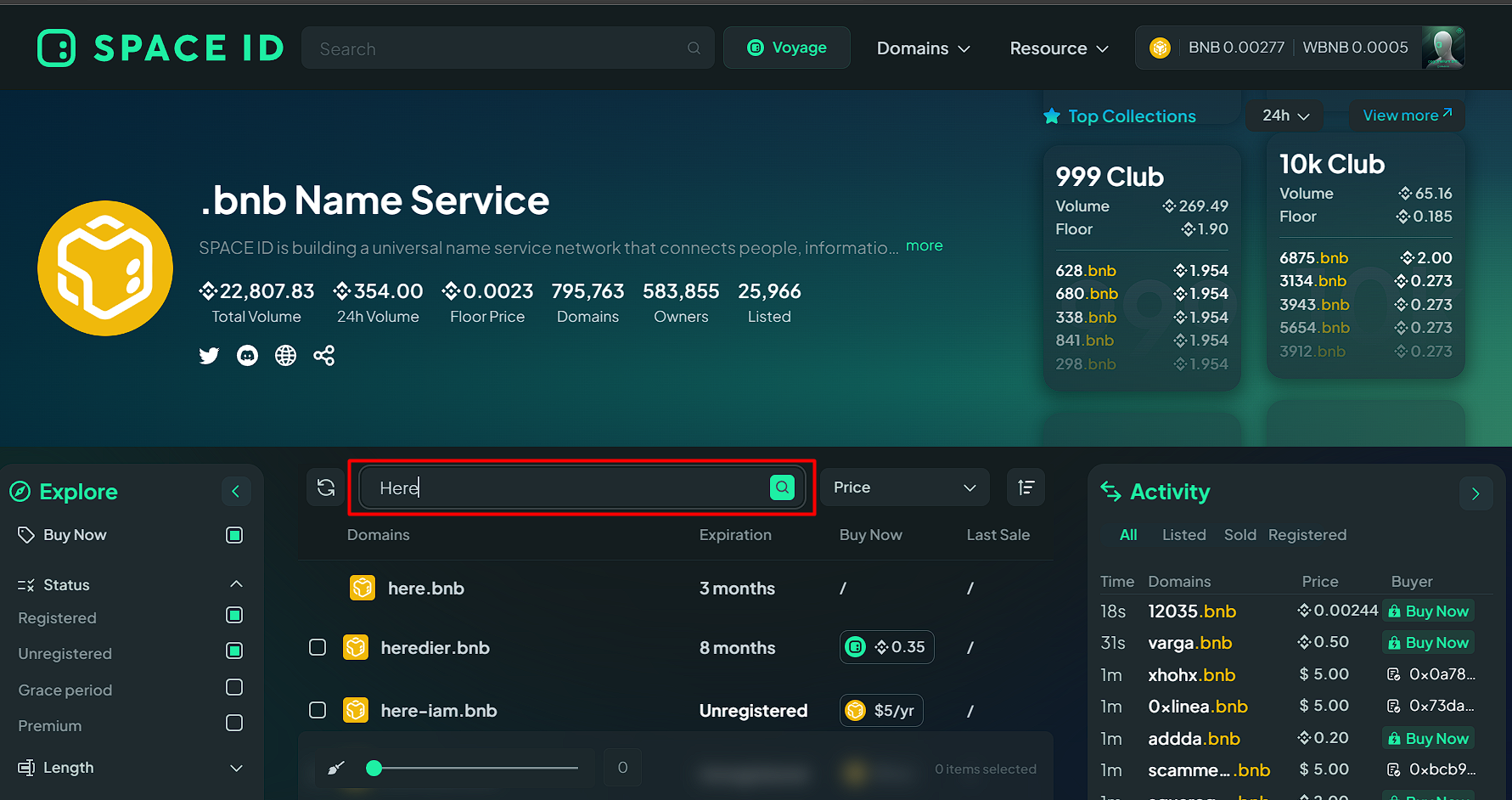1512x800 pixels.
Task: Open the Discord social link icon
Action: [247, 355]
